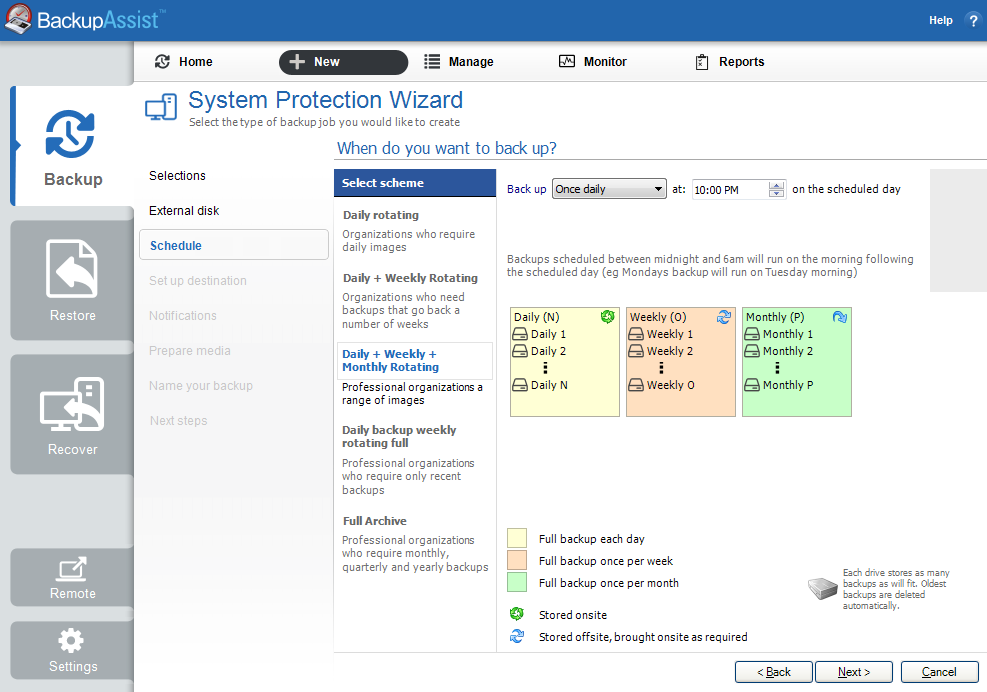Viewport: 987px width, 692px height.
Task: Open the Recover sidebar section
Action: pos(72,414)
